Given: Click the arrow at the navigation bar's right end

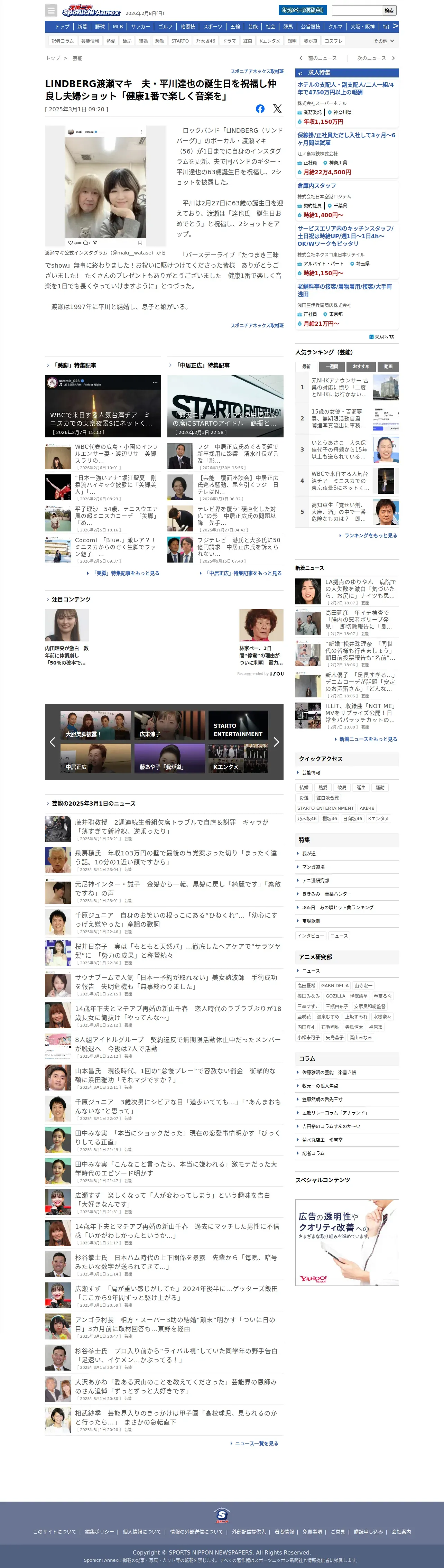Looking at the screenshot, I should 395,26.
